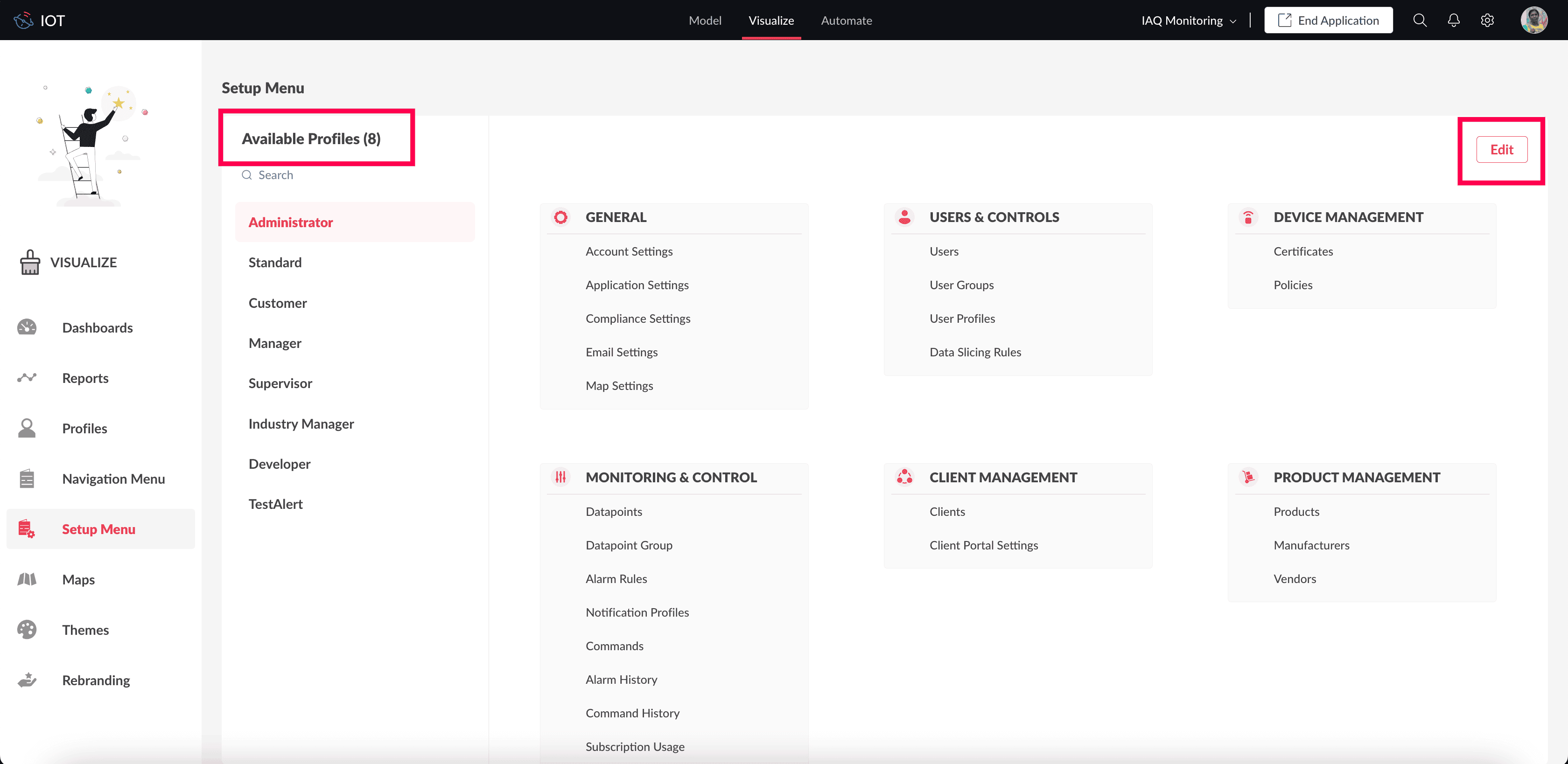
Task: Switch to the Automate tab
Action: [x=846, y=21]
